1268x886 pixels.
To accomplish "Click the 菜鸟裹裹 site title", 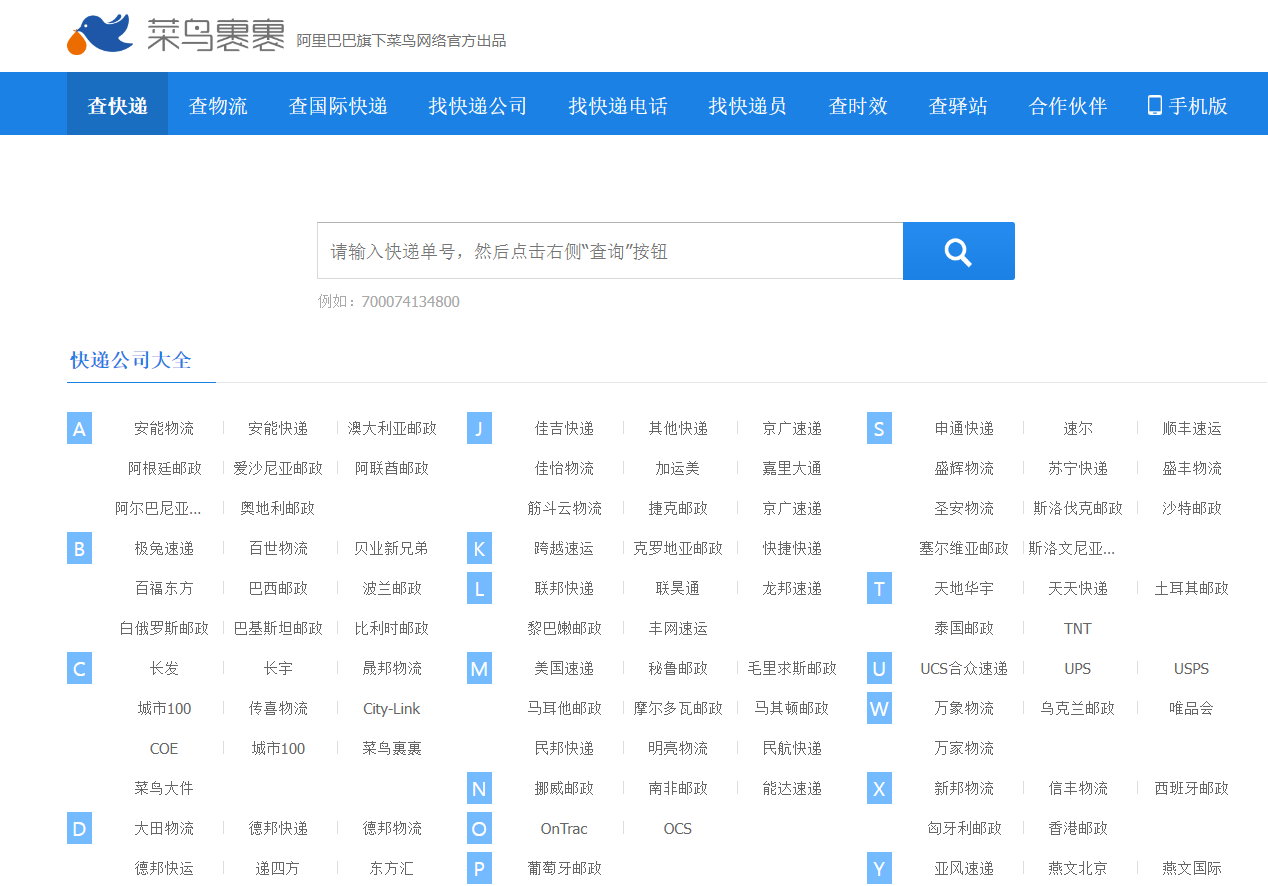I will [x=215, y=34].
